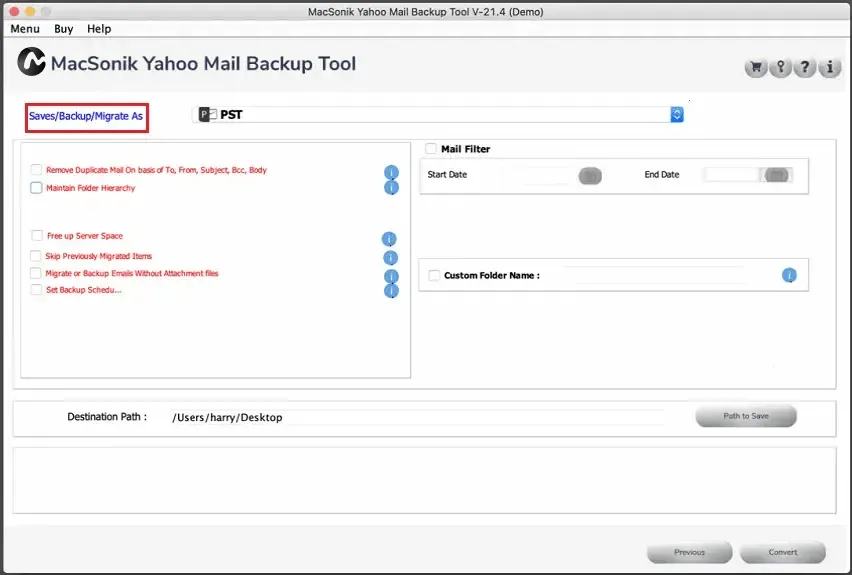852x575 pixels.
Task: Click the Saves/Backup/Migrate As label
Action: pos(86,116)
